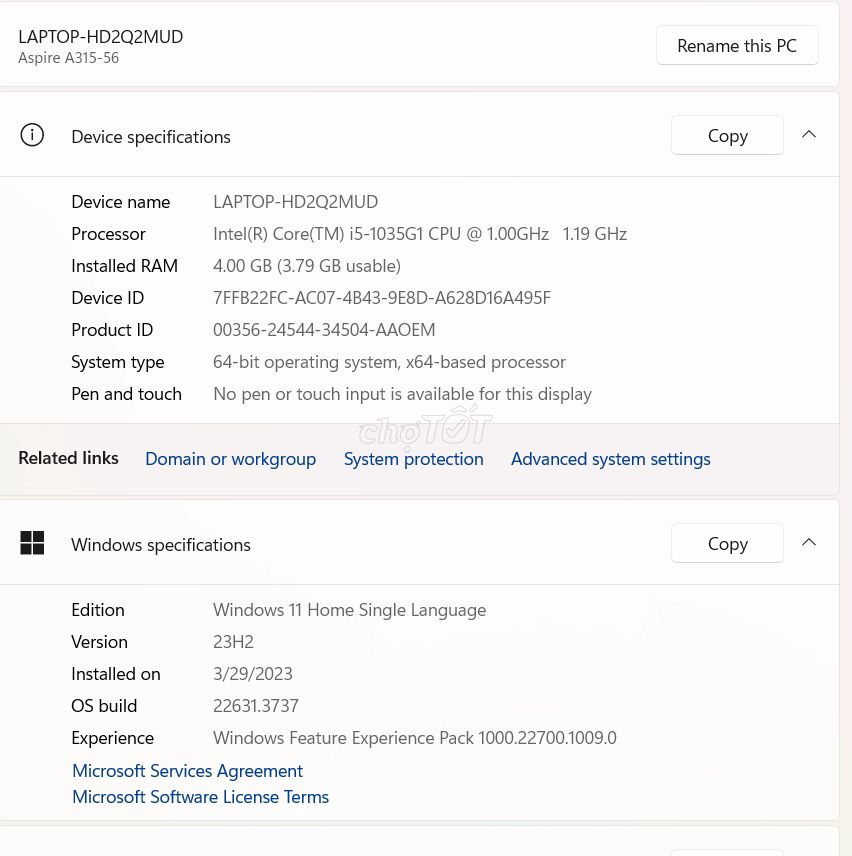
Task: Select the Device name value LAPTOP-HD2Q2MUD
Action: (295, 202)
